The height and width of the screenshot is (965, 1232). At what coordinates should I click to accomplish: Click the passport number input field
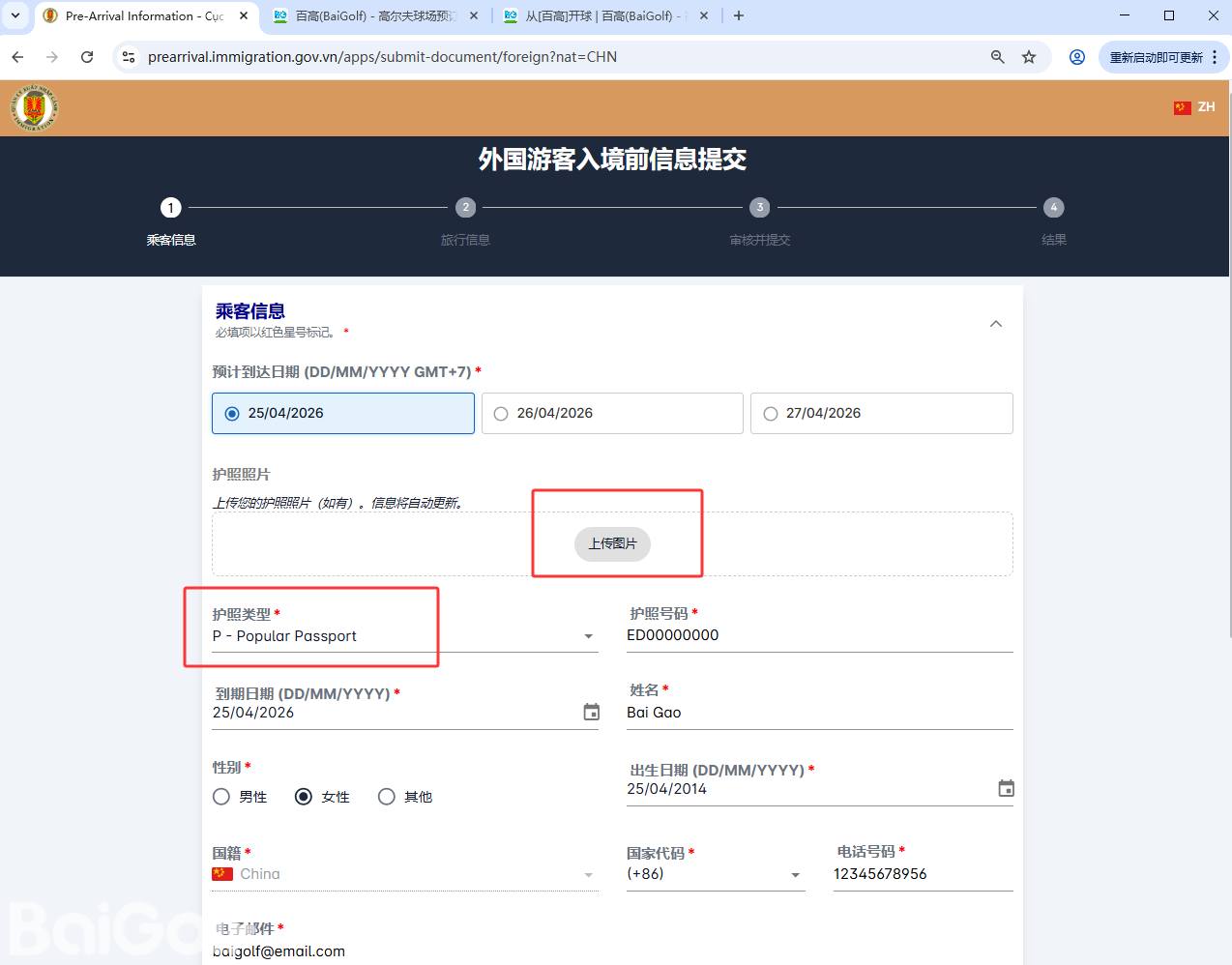(818, 635)
